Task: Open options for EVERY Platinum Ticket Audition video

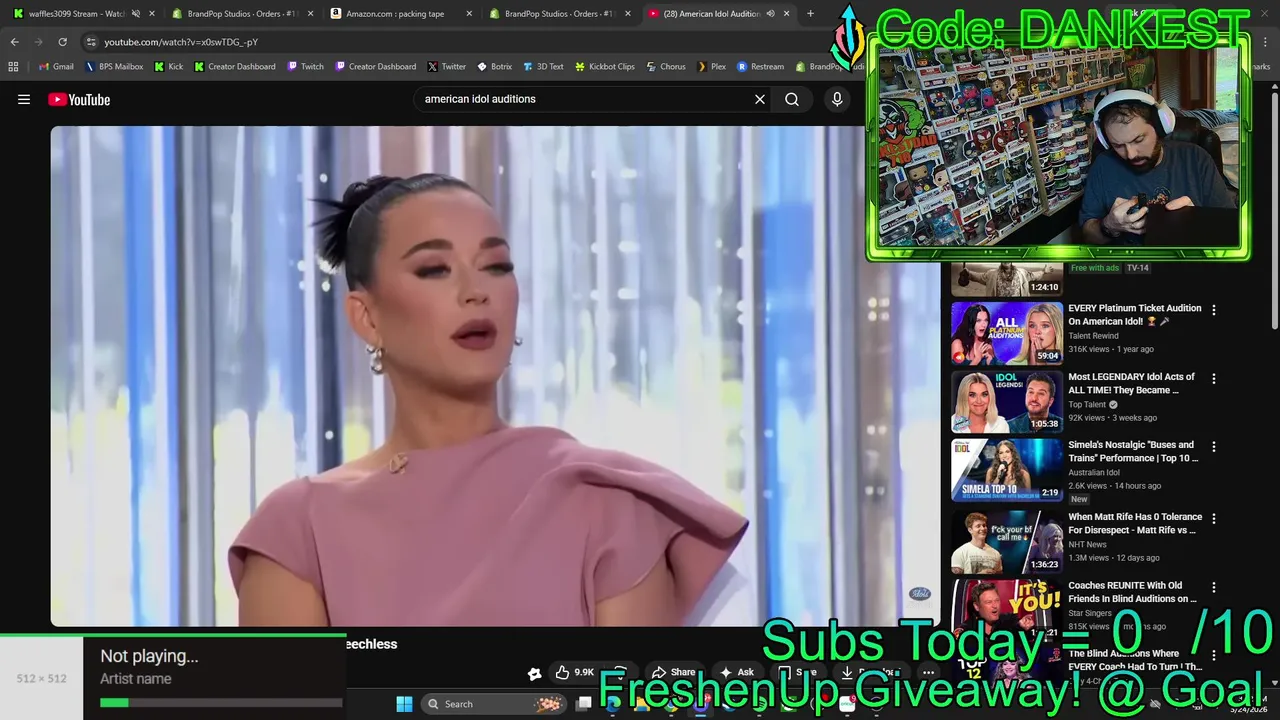Action: pyautogui.click(x=1214, y=310)
